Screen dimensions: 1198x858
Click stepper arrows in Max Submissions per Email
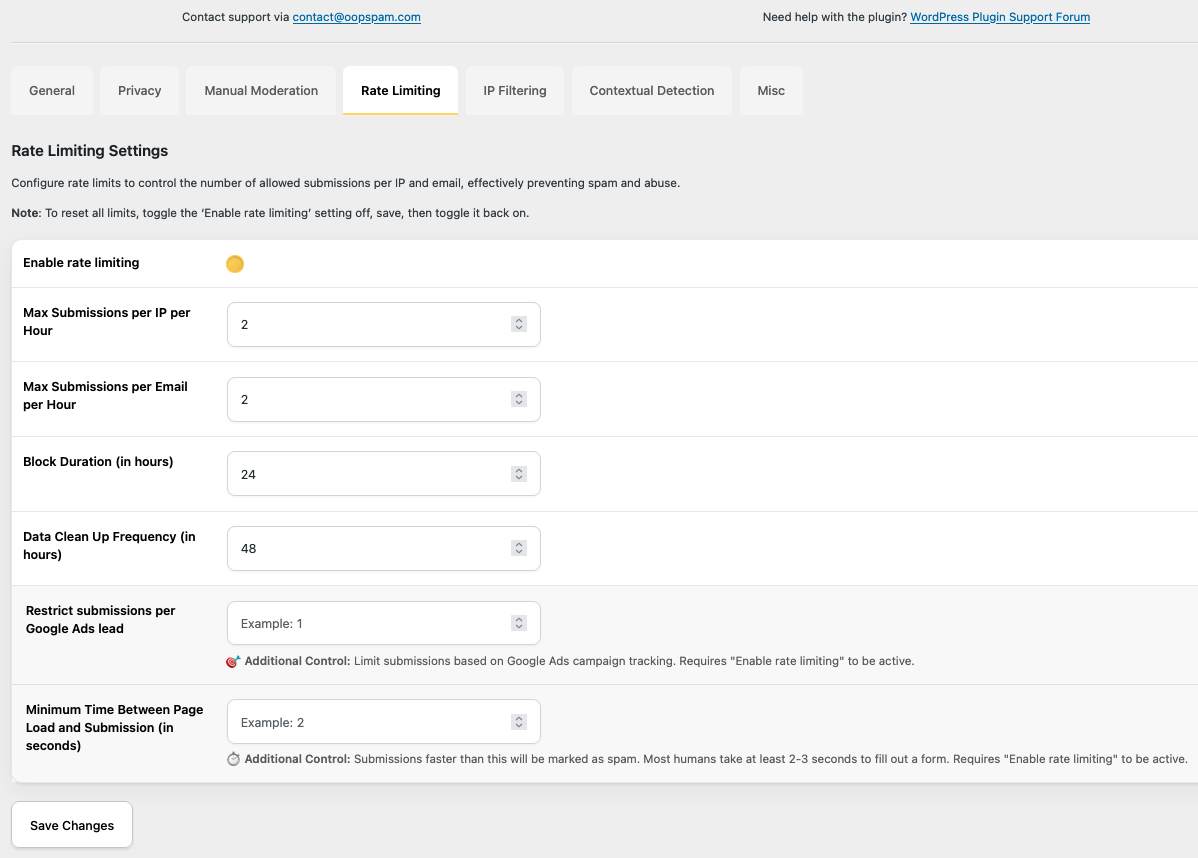pos(518,399)
